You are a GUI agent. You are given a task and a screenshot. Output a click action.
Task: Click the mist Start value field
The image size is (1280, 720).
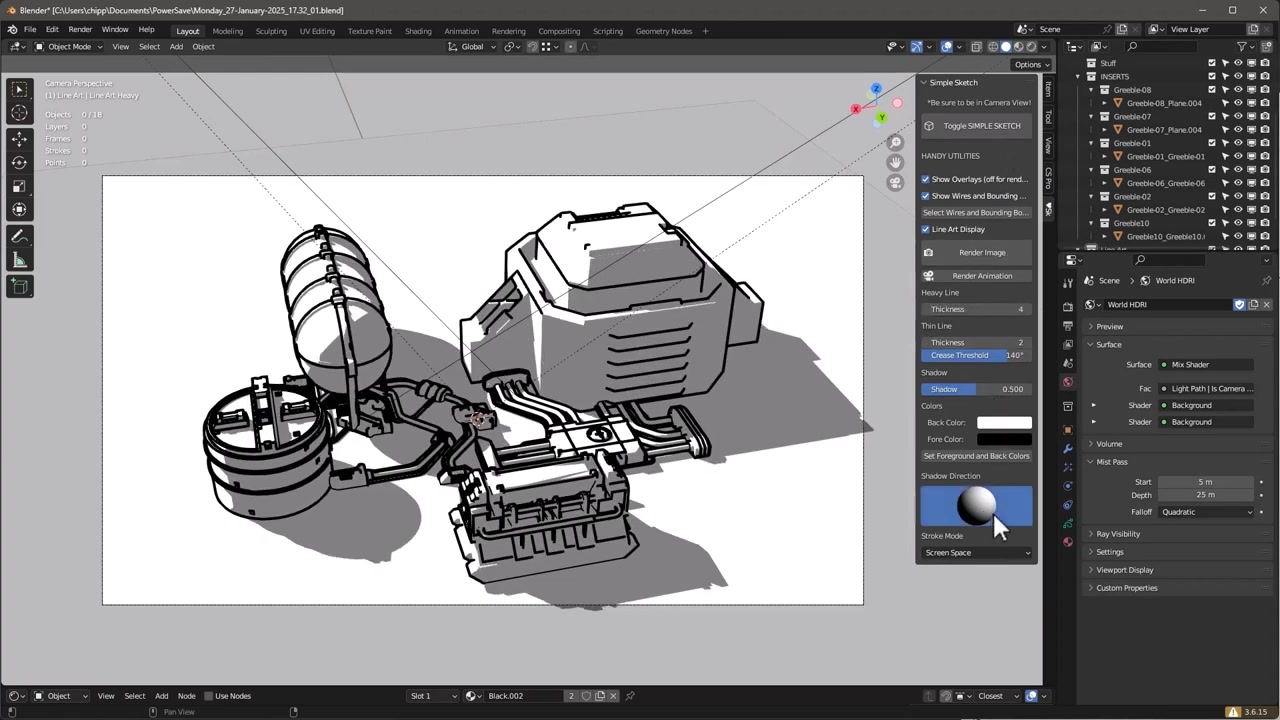click(1205, 482)
